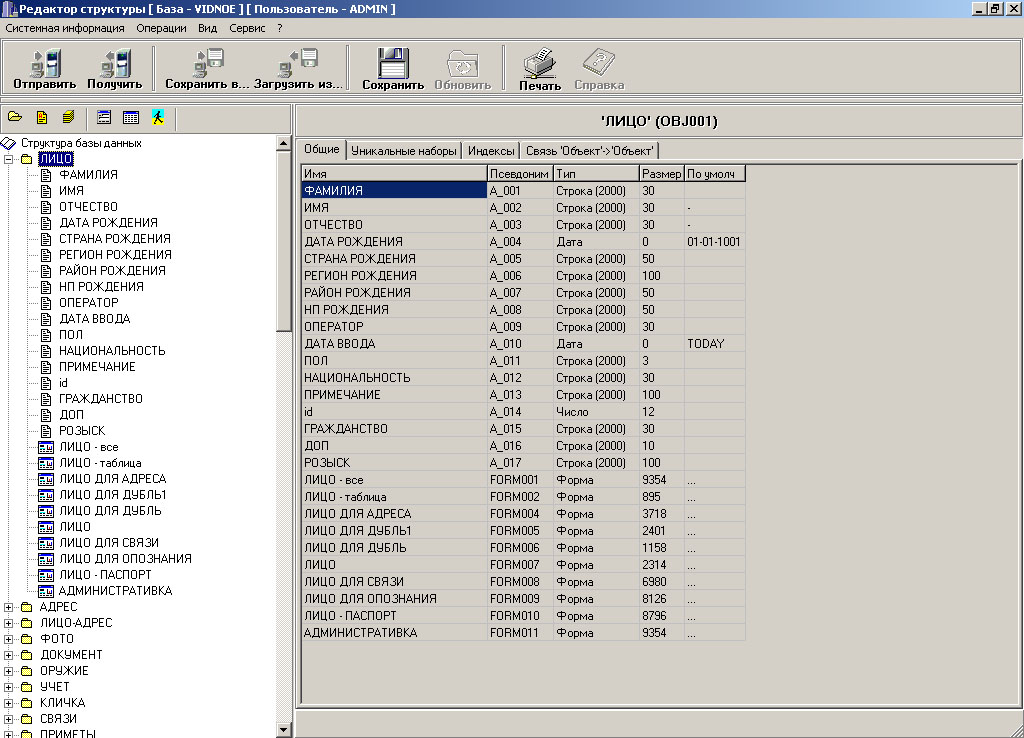Click the yellow open-folder icon in tree toolbar

coord(15,117)
